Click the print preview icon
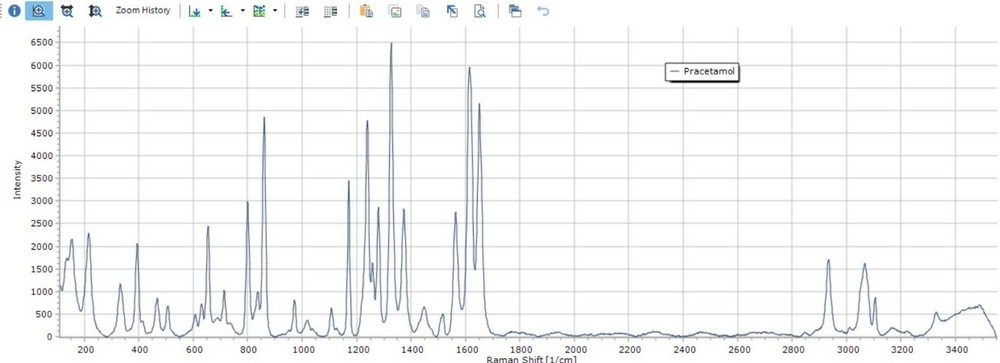 click(x=480, y=11)
